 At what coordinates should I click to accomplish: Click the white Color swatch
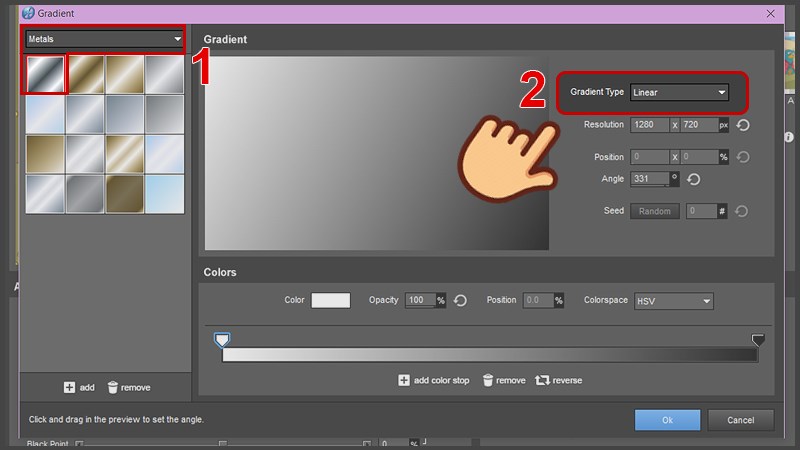pos(331,300)
